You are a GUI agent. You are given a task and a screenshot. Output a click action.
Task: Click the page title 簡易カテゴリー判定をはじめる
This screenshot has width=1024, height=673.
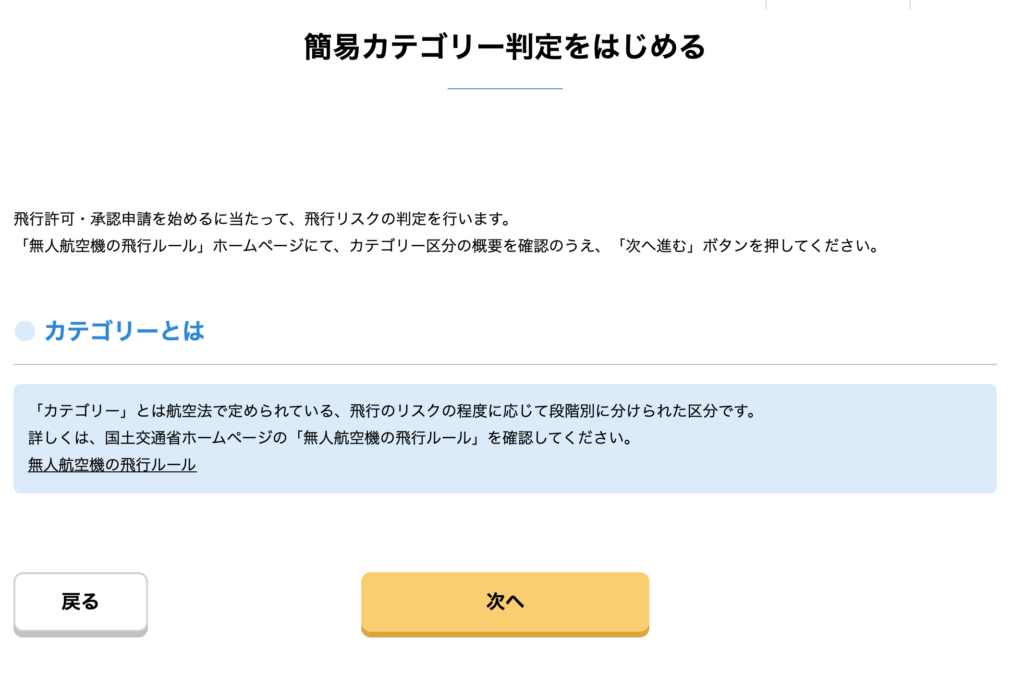[x=505, y=47]
